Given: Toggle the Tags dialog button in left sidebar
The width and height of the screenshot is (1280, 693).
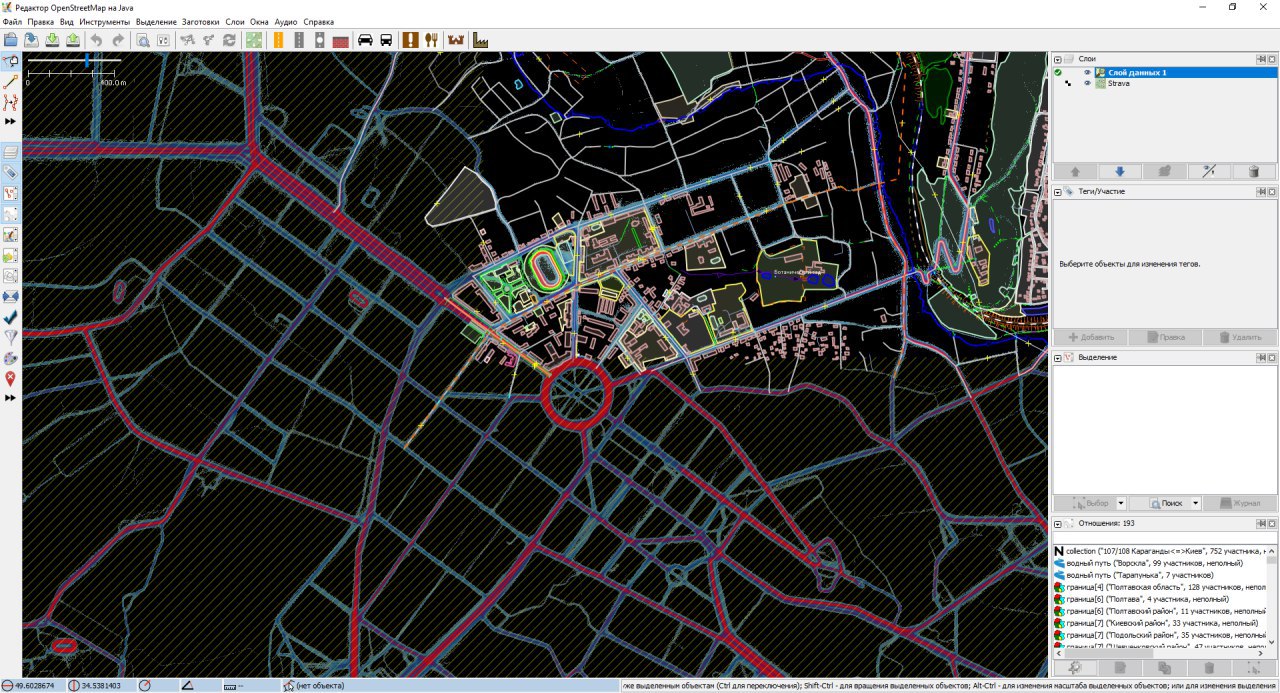Looking at the screenshot, I should pos(11,172).
